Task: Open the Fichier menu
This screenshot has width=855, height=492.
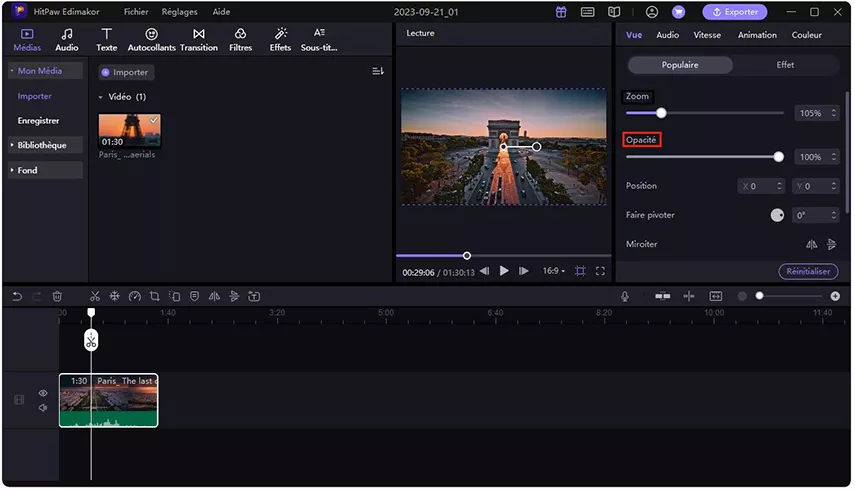Action: [136, 11]
